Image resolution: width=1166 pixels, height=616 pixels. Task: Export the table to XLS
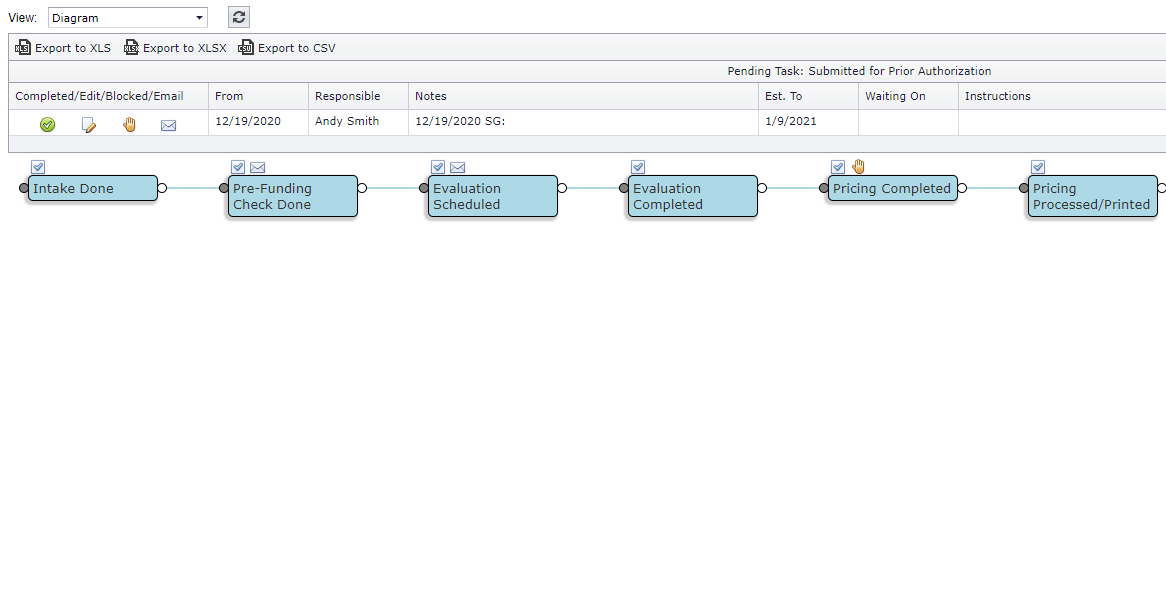[x=63, y=48]
